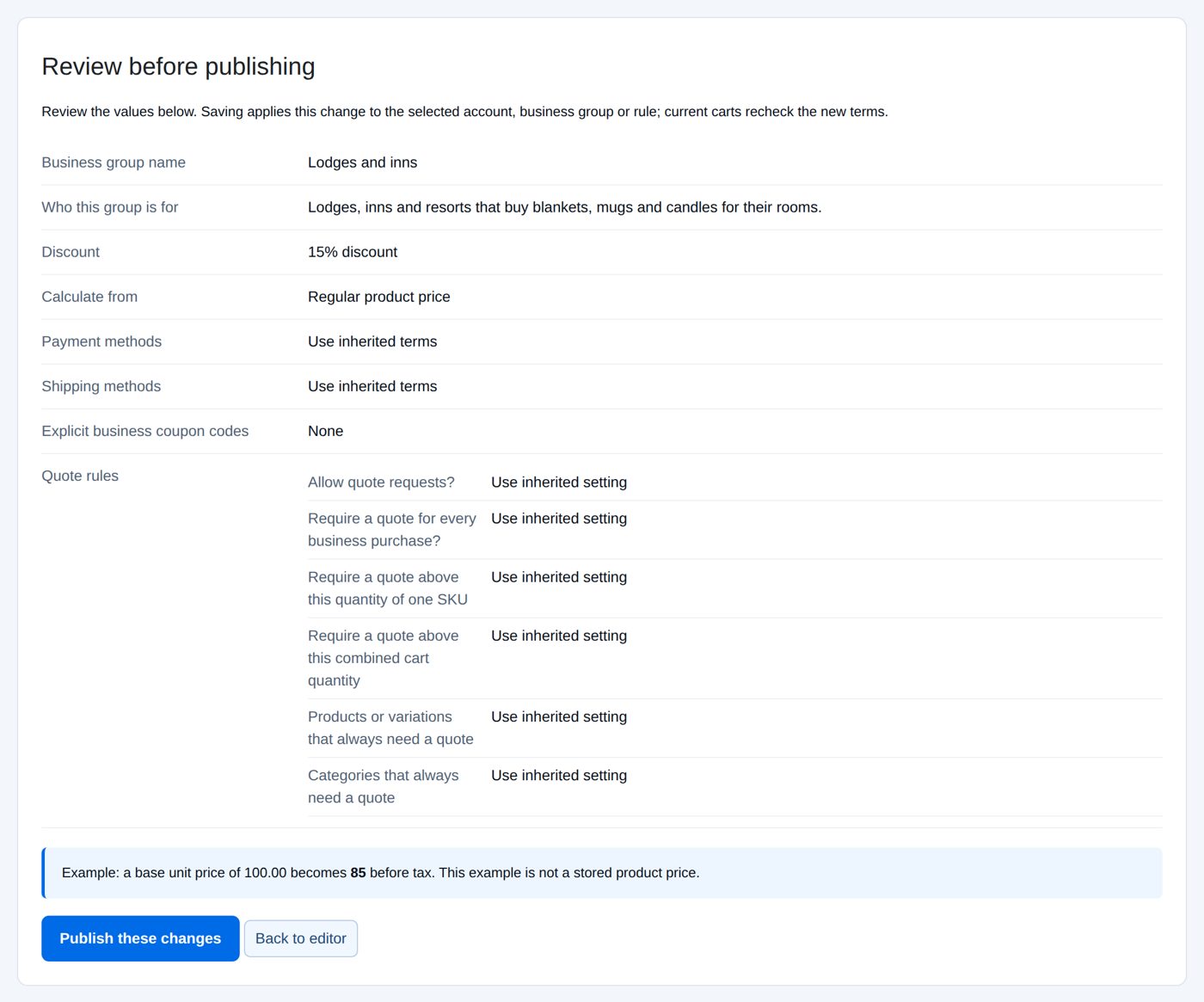Click the "Allow quote requests?" label

(x=381, y=483)
